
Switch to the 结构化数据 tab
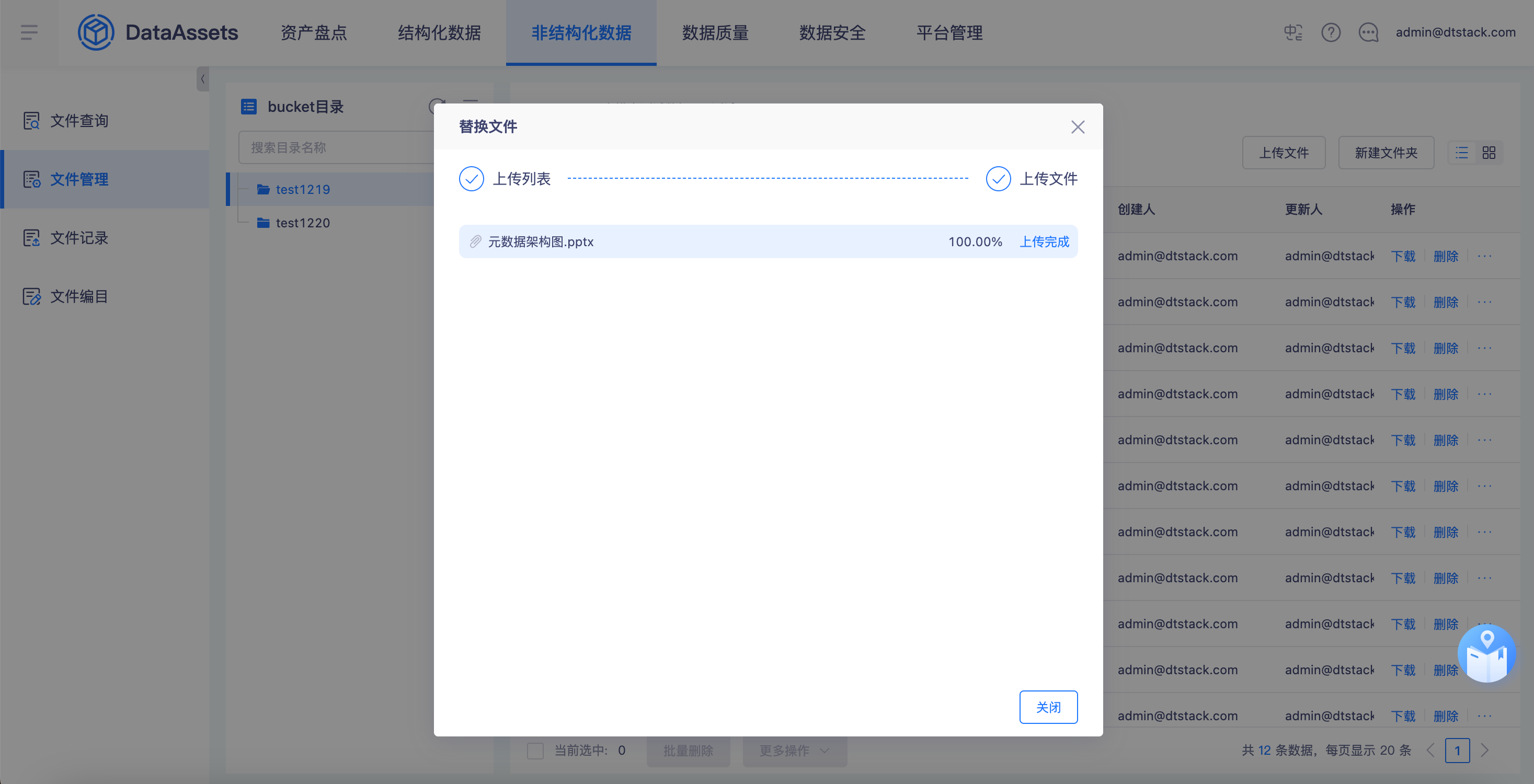point(439,32)
